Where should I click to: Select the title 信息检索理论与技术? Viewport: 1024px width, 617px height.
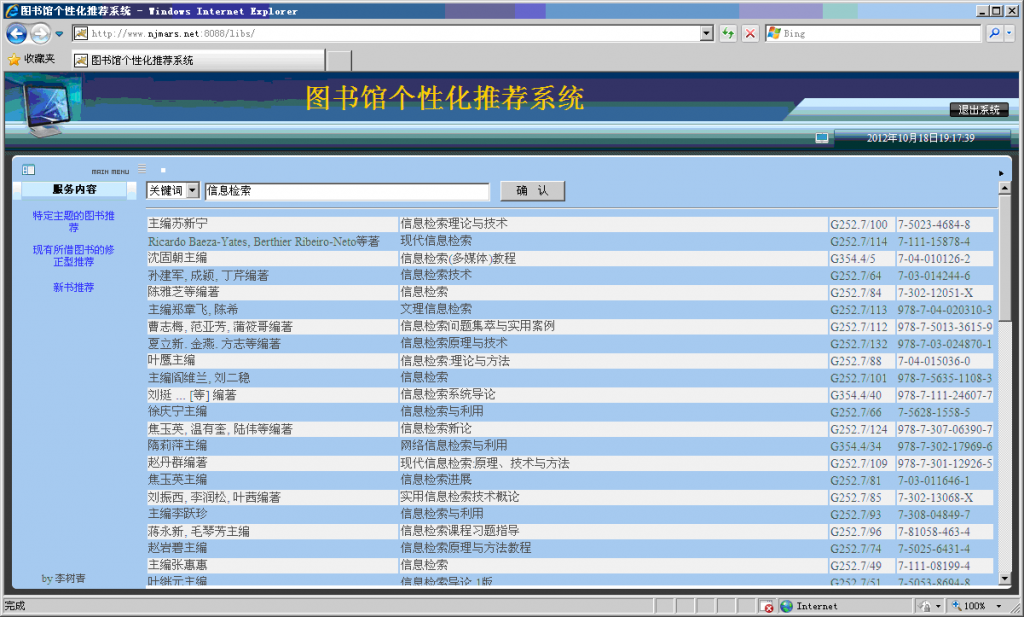[x=454, y=223]
